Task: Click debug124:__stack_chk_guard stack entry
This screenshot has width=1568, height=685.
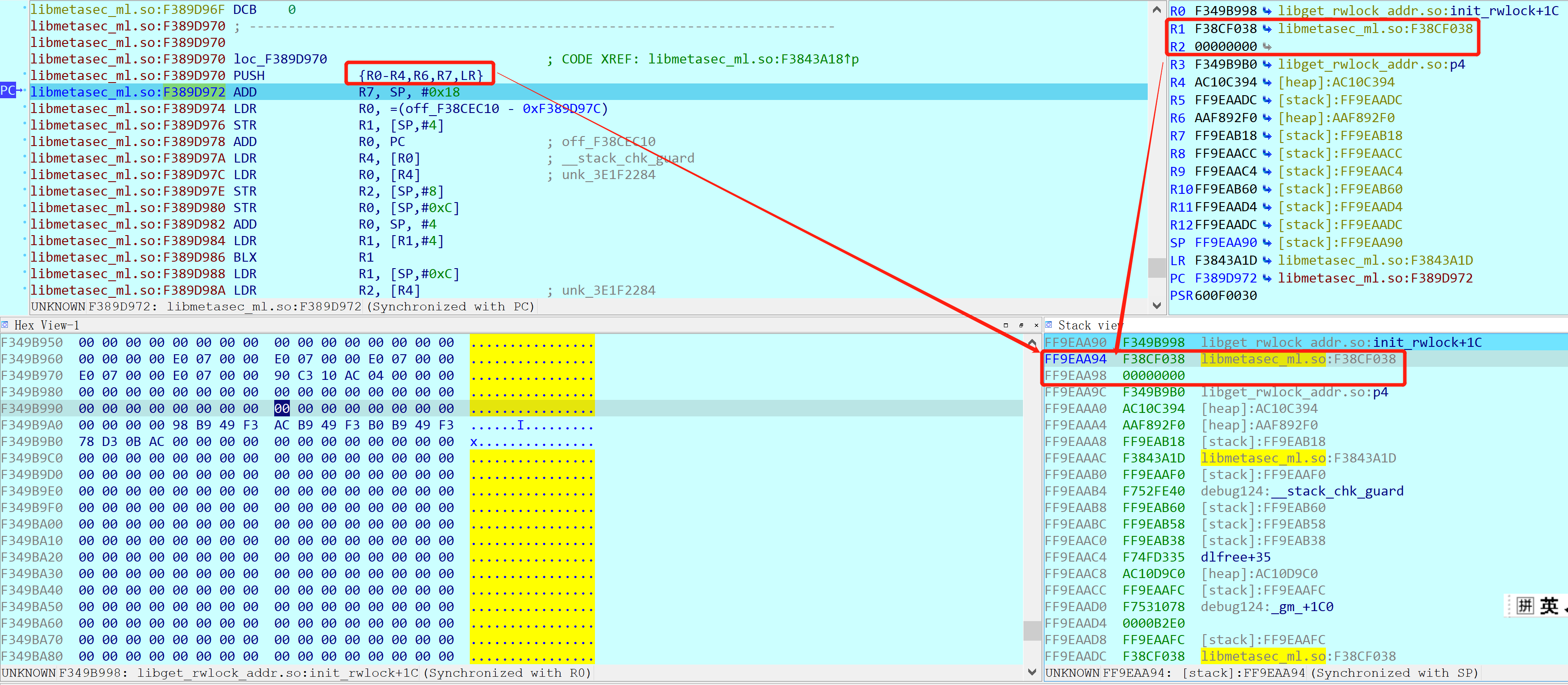Action: click(x=1302, y=492)
